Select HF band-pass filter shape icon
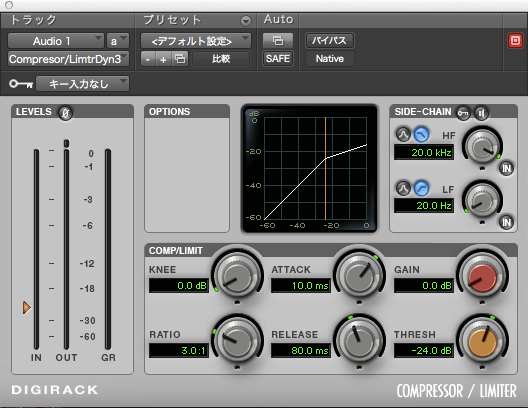Viewport: 528px width, 408px height. [x=403, y=135]
